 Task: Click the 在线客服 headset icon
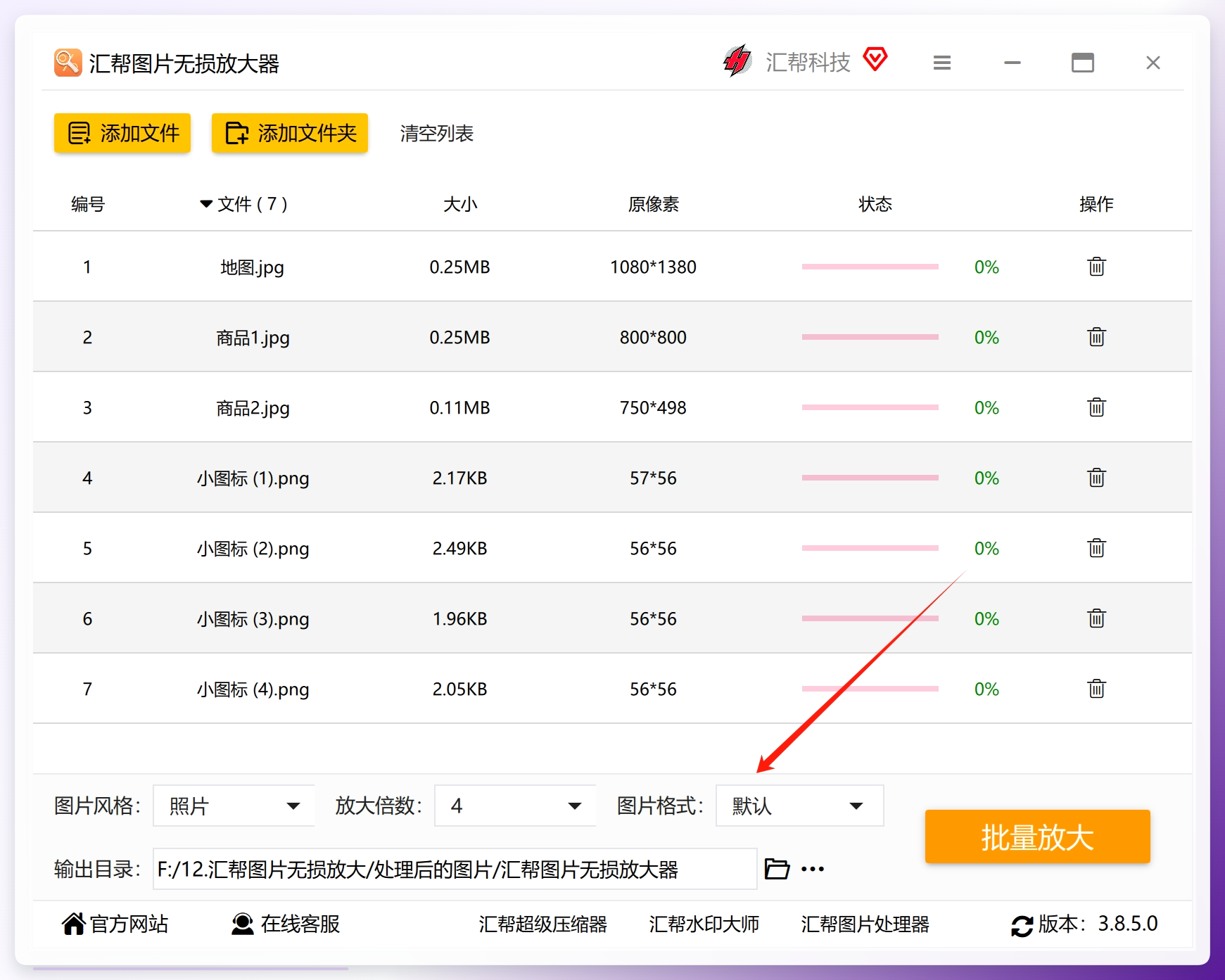[x=243, y=924]
